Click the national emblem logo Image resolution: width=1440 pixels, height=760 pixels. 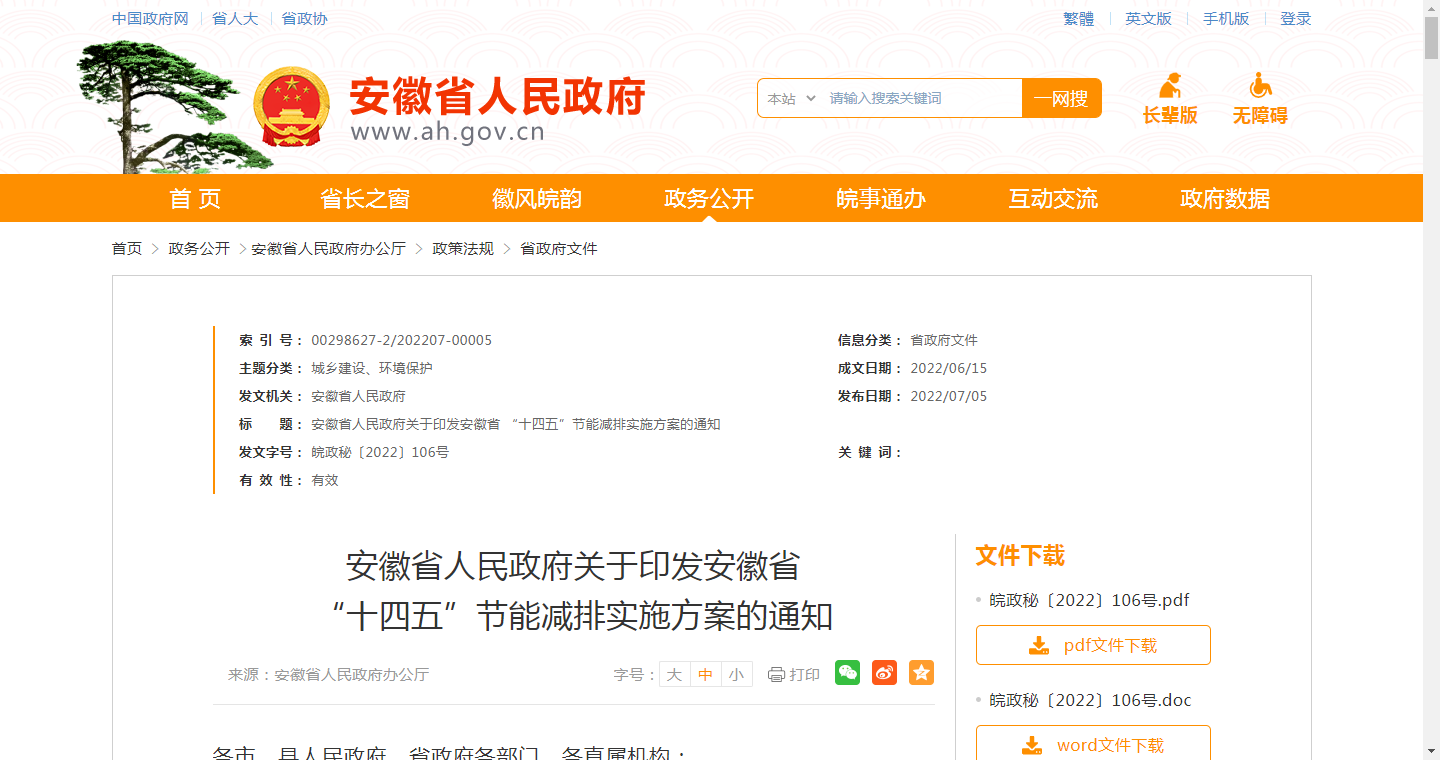(x=291, y=107)
